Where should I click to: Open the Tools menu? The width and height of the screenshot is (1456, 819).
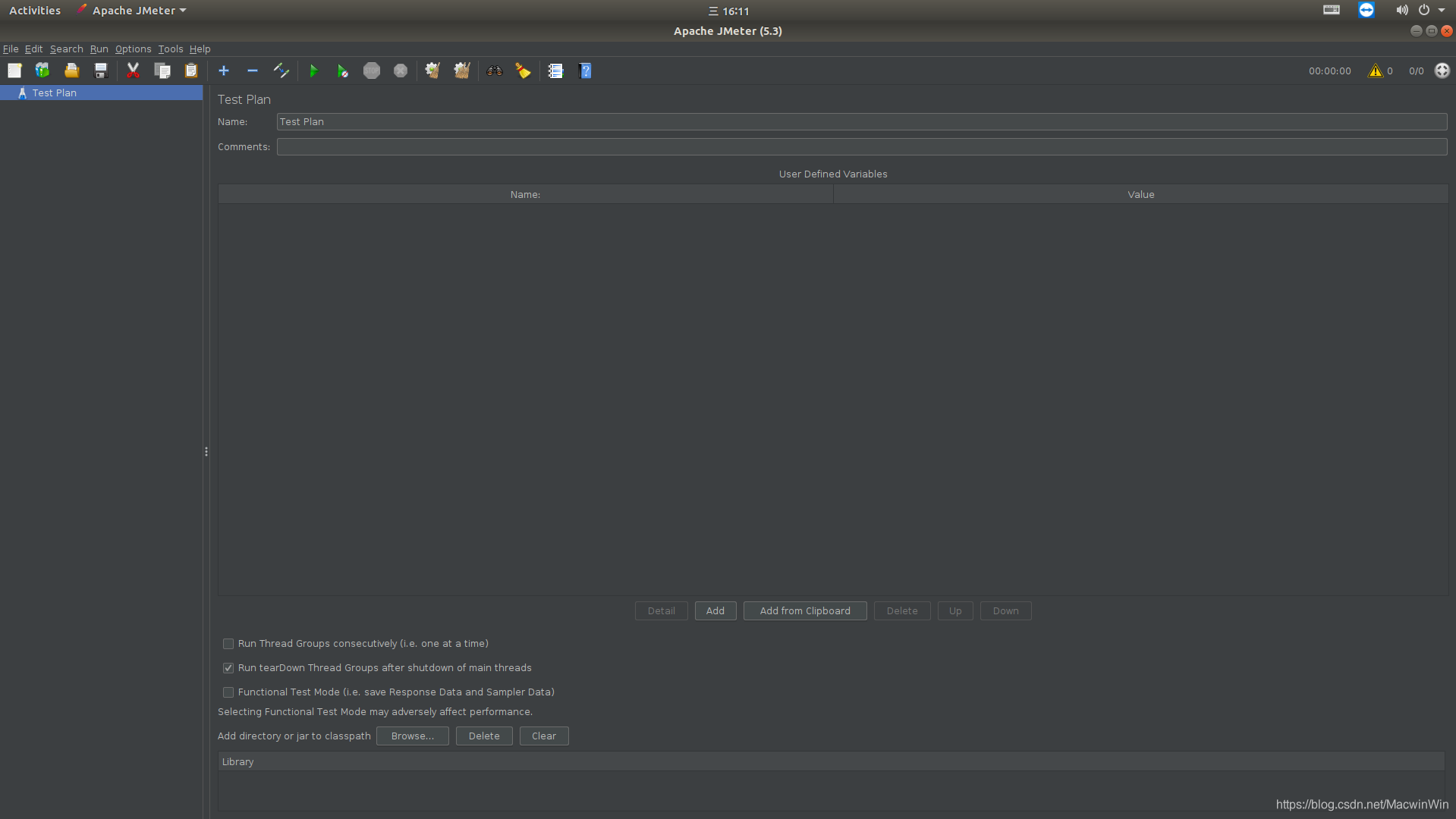point(171,49)
